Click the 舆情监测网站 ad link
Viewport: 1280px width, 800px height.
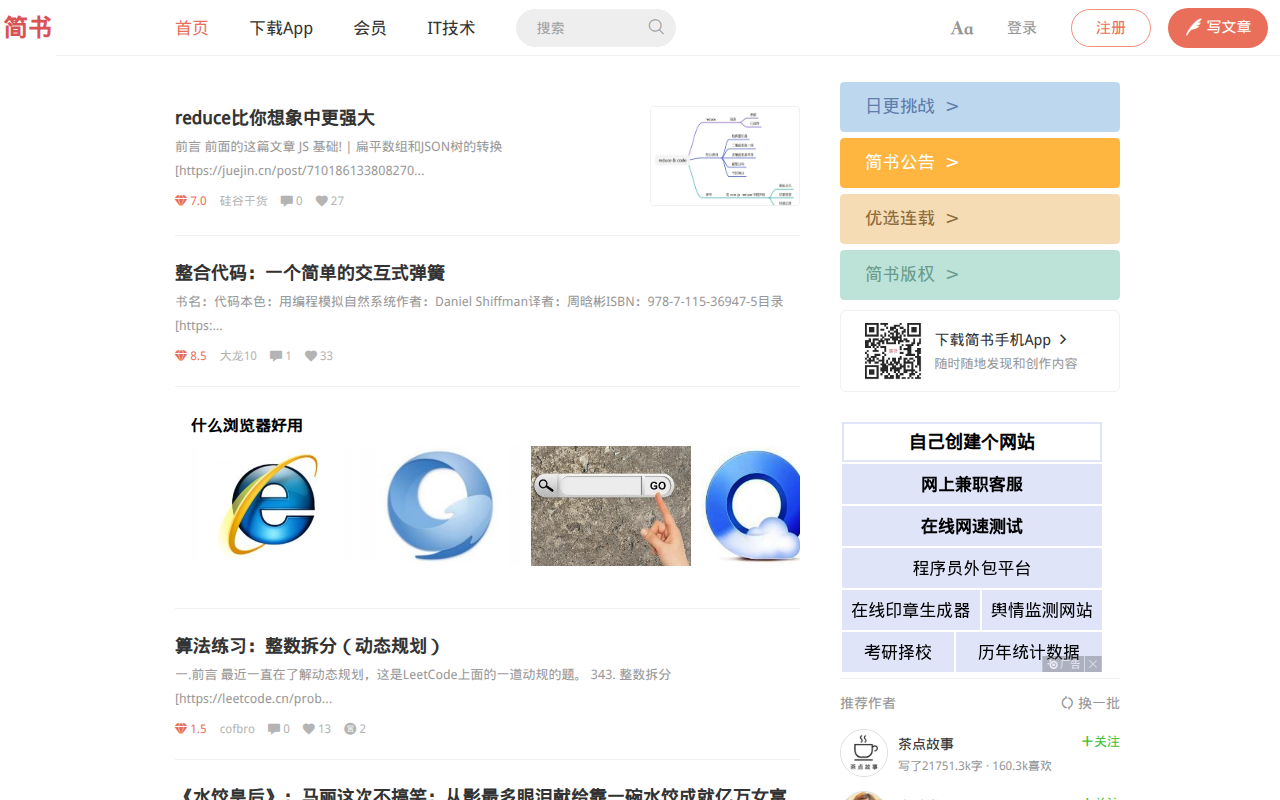(1042, 610)
